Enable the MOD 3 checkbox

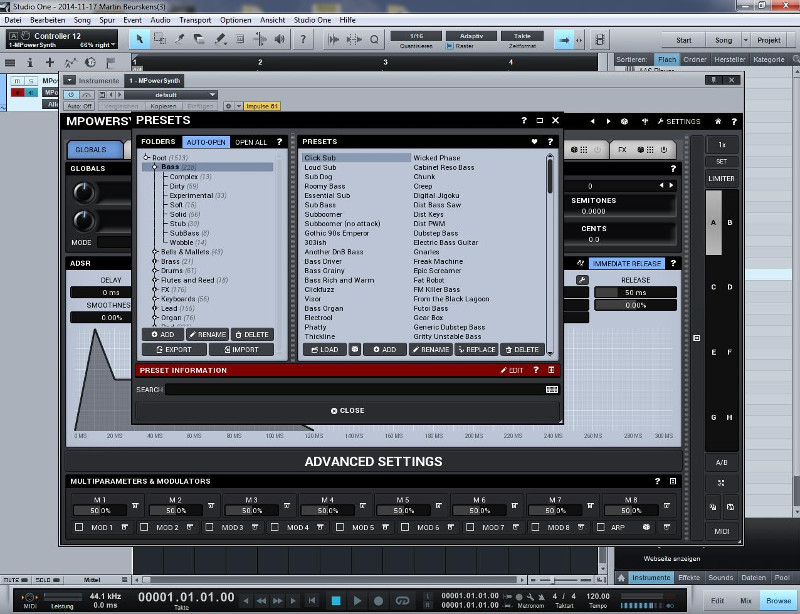pos(209,527)
